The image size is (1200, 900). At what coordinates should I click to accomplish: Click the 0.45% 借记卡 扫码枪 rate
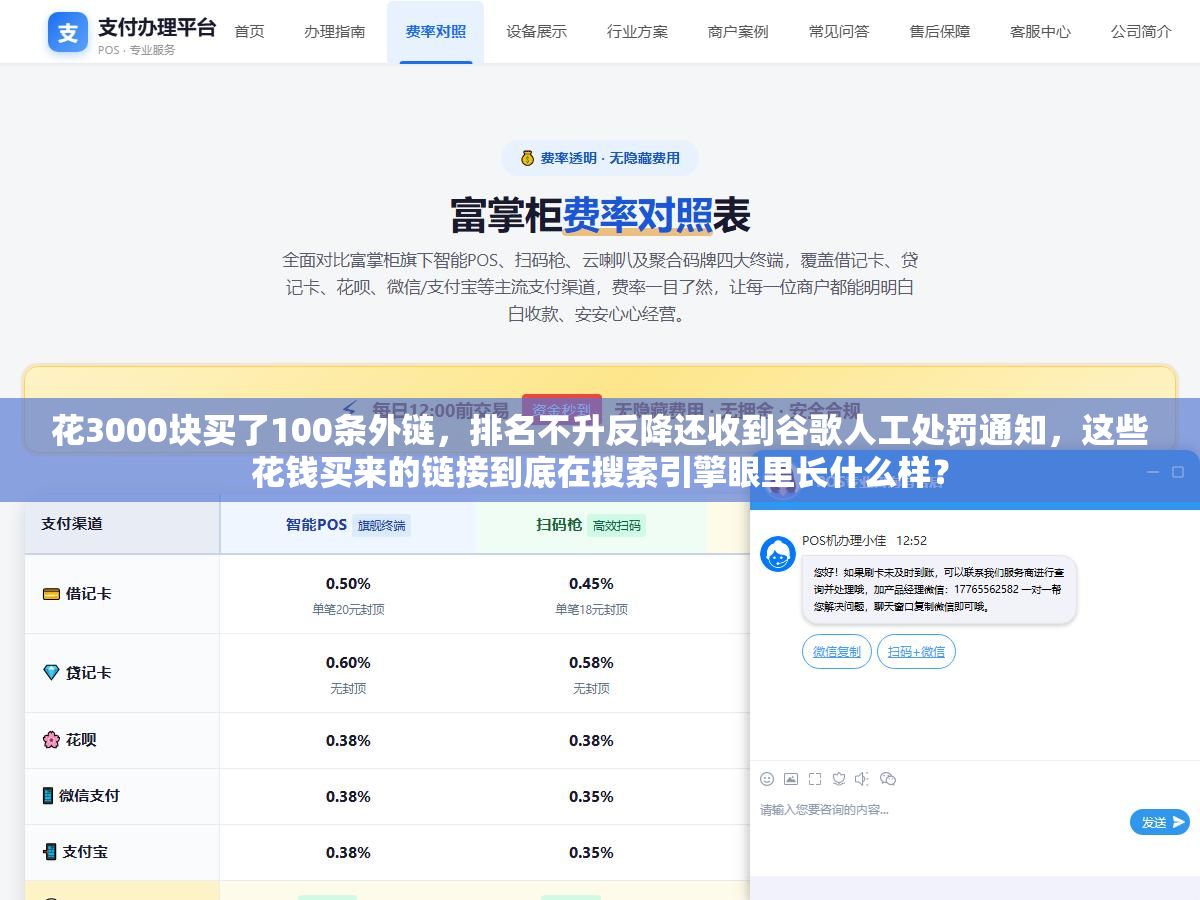(591, 583)
